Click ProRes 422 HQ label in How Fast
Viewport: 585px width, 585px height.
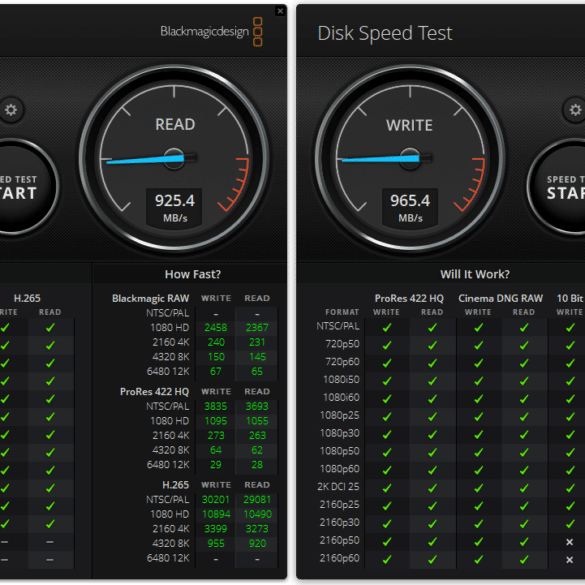[x=154, y=392]
